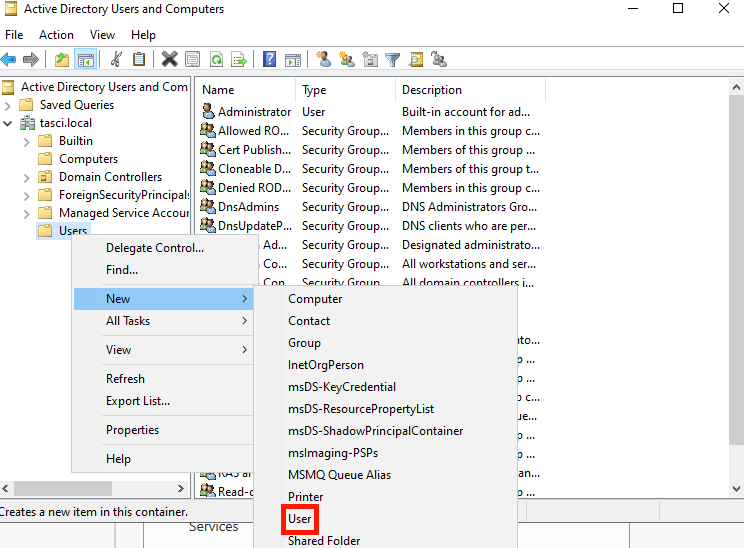This screenshot has width=744, height=548.
Task: Click the DnsAdmins group icon
Action: [x=208, y=206]
